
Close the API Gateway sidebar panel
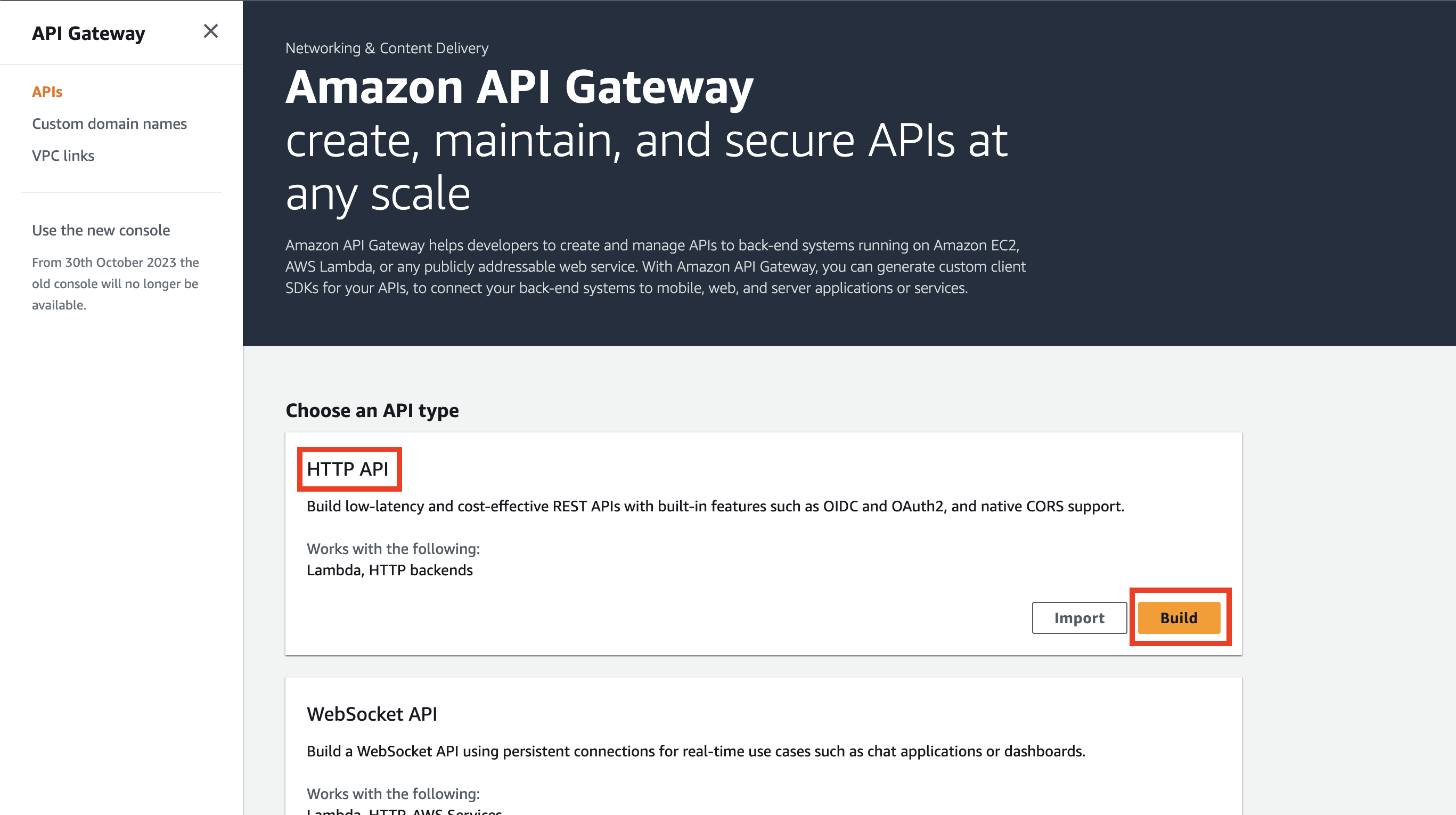click(211, 31)
